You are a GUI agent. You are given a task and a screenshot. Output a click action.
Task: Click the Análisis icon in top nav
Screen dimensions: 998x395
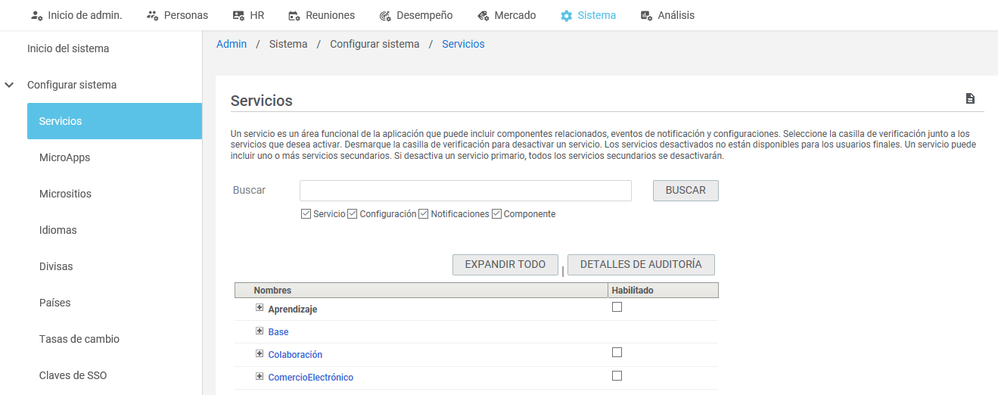pyautogui.click(x=647, y=15)
